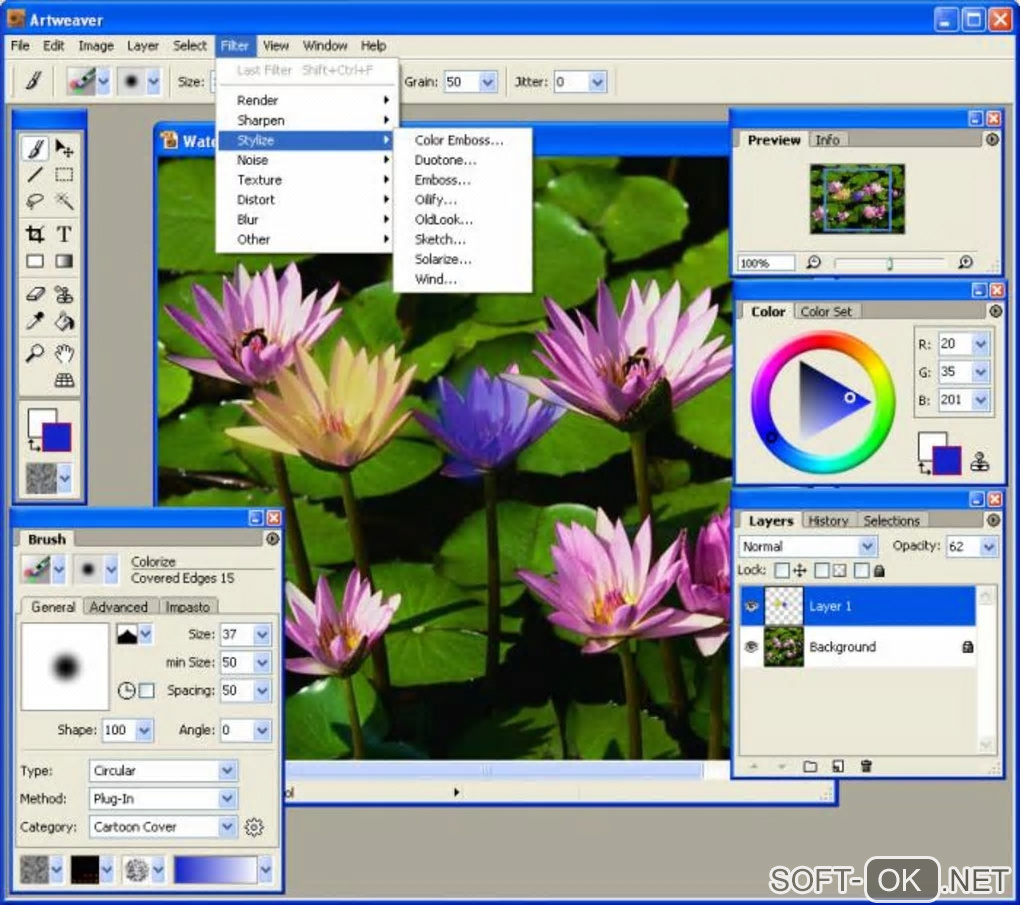Toggle lock position checkbox beside move icon
The width and height of the screenshot is (1020, 905).
pos(782,571)
